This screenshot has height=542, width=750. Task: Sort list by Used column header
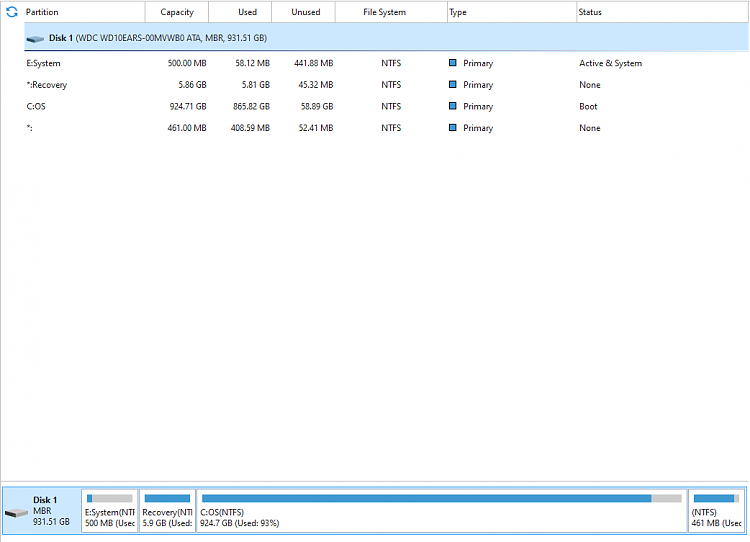(x=248, y=12)
